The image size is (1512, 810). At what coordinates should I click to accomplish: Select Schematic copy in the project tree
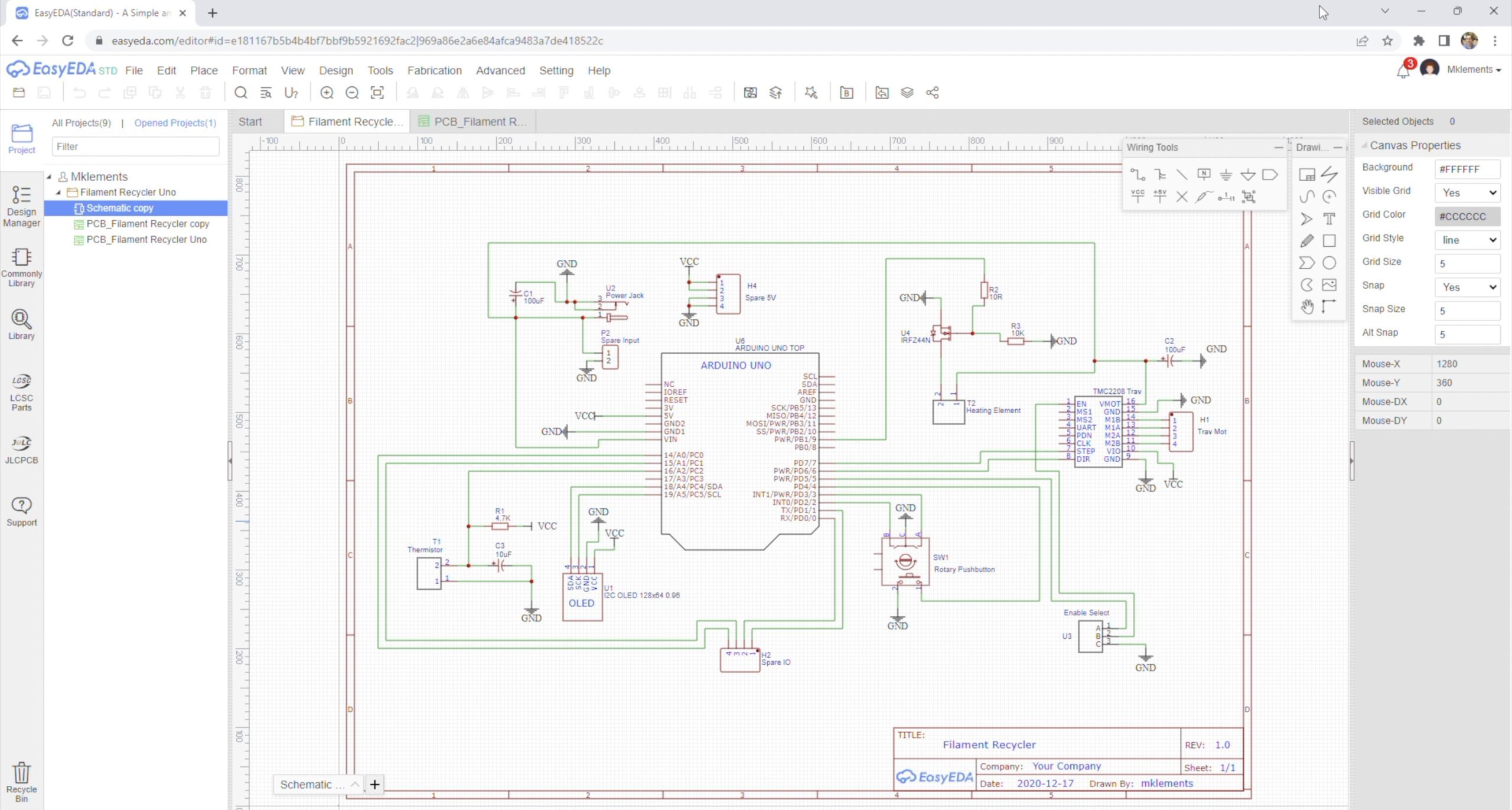point(120,208)
